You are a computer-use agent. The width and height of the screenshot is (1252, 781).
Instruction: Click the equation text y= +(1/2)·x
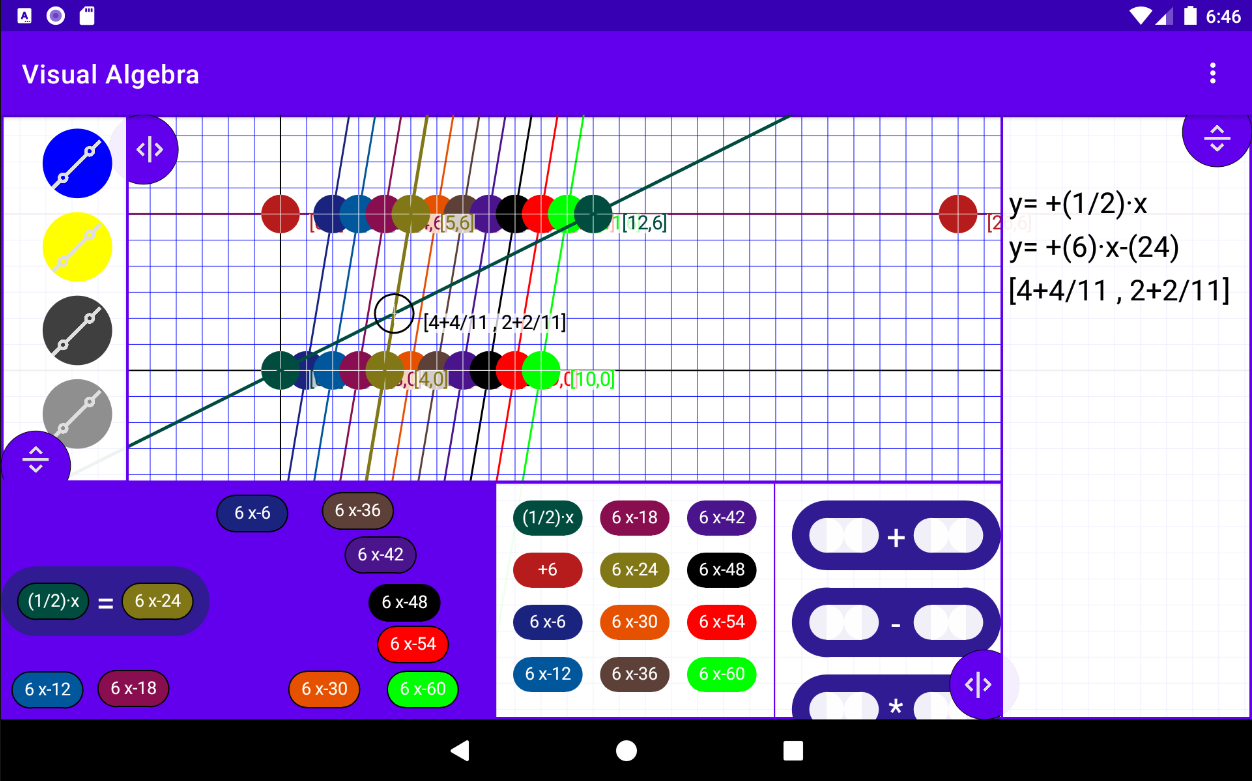pyautogui.click(x=1078, y=204)
